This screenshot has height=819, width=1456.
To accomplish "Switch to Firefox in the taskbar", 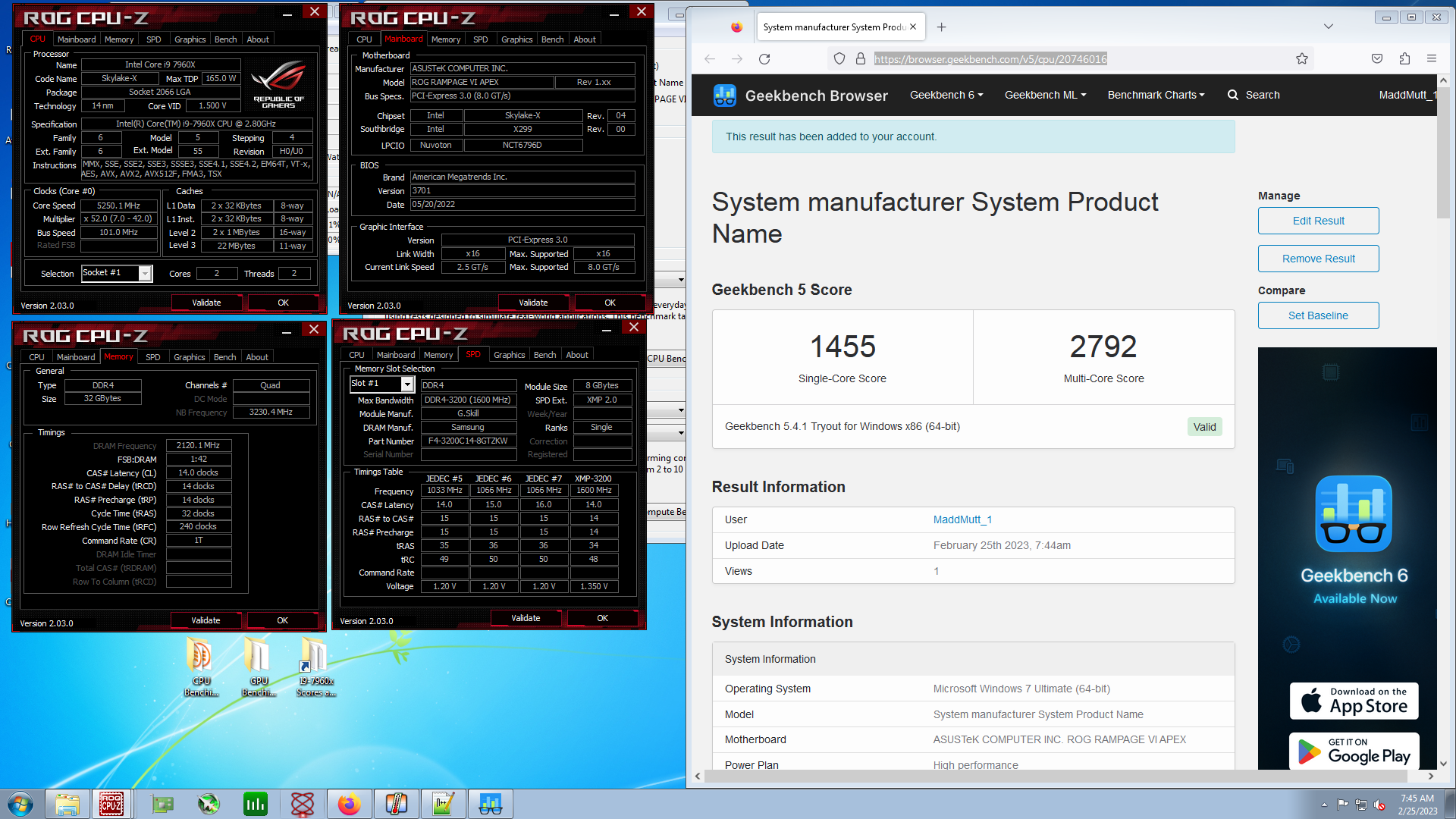I will click(349, 804).
